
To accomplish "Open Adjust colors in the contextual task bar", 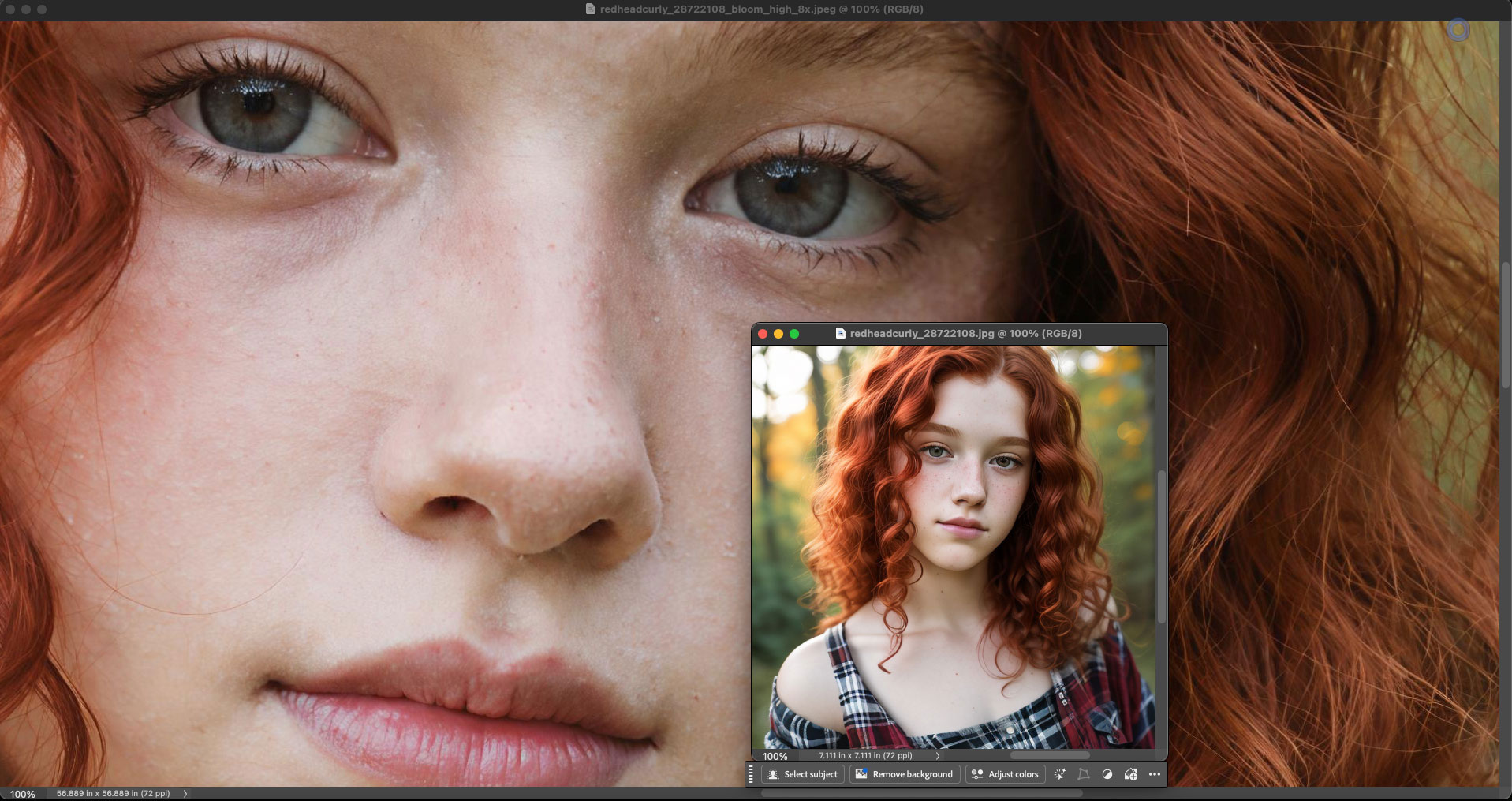I will (1005, 774).
